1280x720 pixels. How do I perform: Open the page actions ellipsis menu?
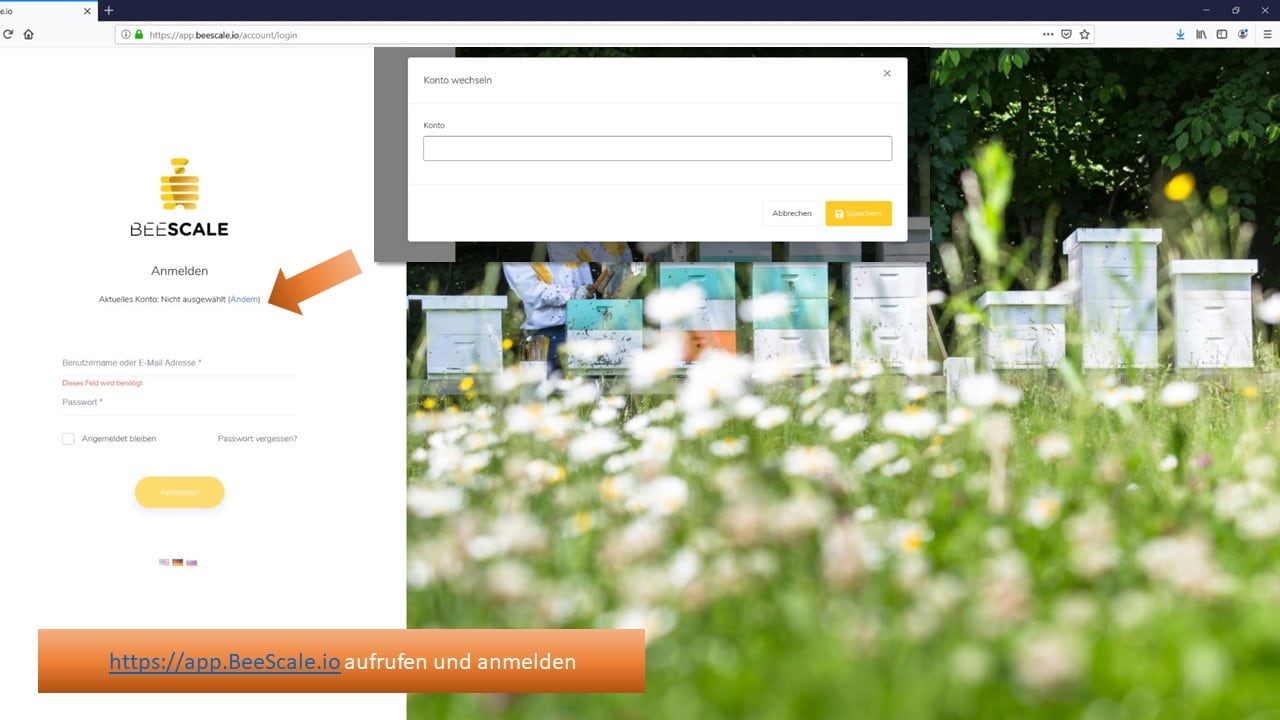click(1048, 34)
